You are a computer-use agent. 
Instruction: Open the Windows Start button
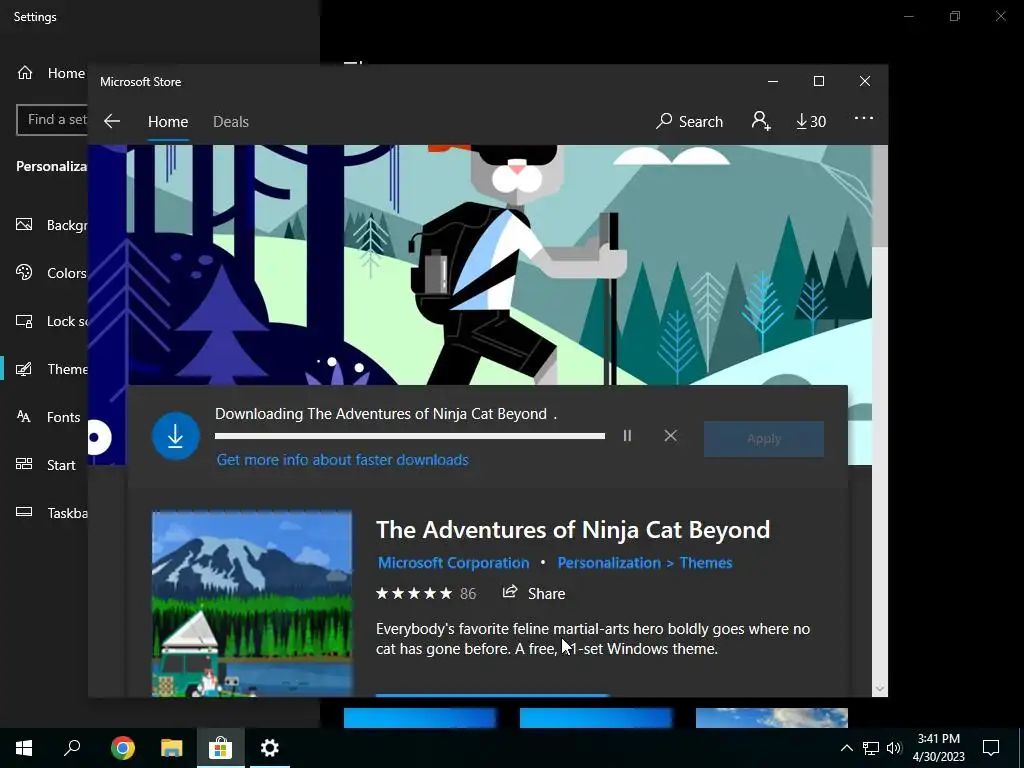(x=24, y=748)
